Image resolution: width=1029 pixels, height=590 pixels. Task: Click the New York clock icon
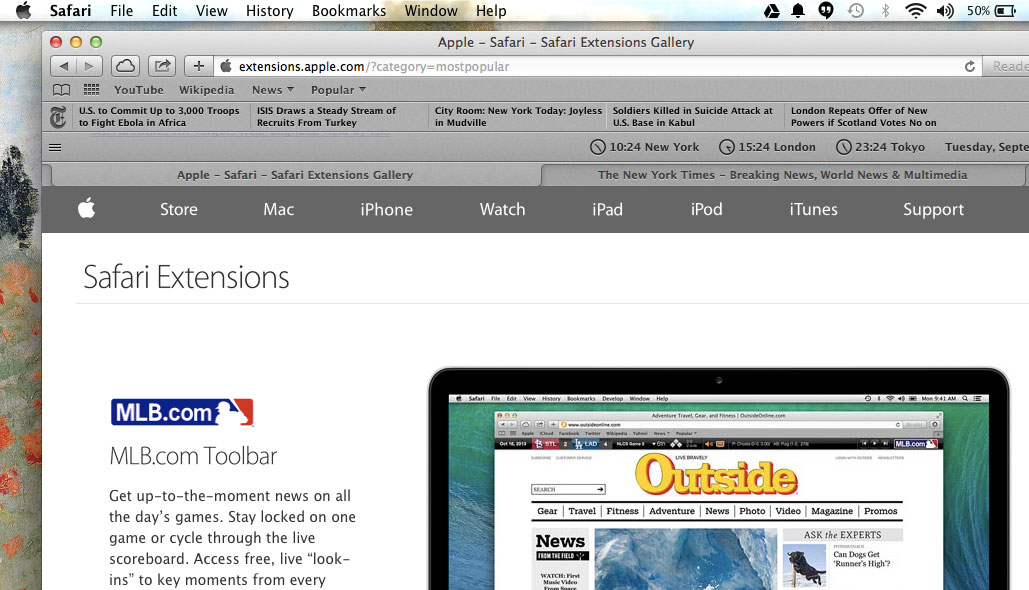click(598, 147)
